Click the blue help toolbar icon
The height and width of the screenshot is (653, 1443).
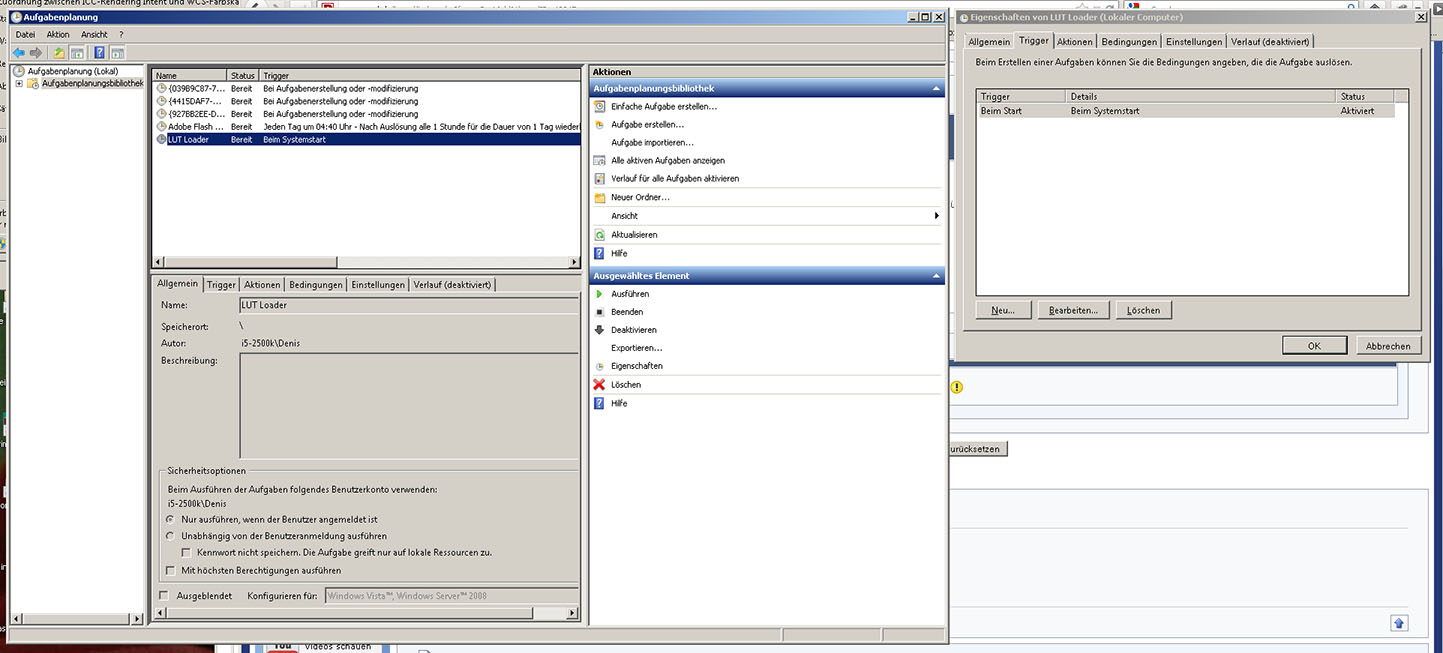[100, 53]
